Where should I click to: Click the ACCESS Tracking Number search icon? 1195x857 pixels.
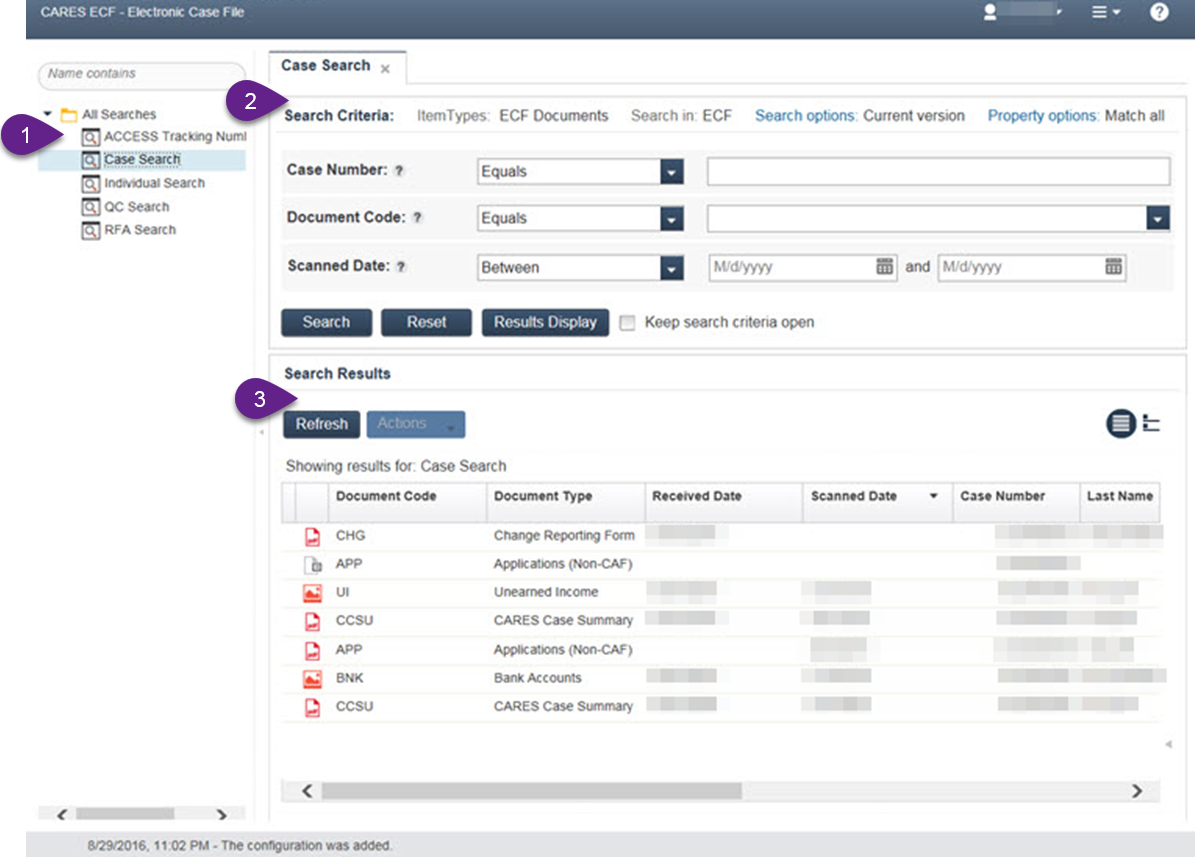91,137
